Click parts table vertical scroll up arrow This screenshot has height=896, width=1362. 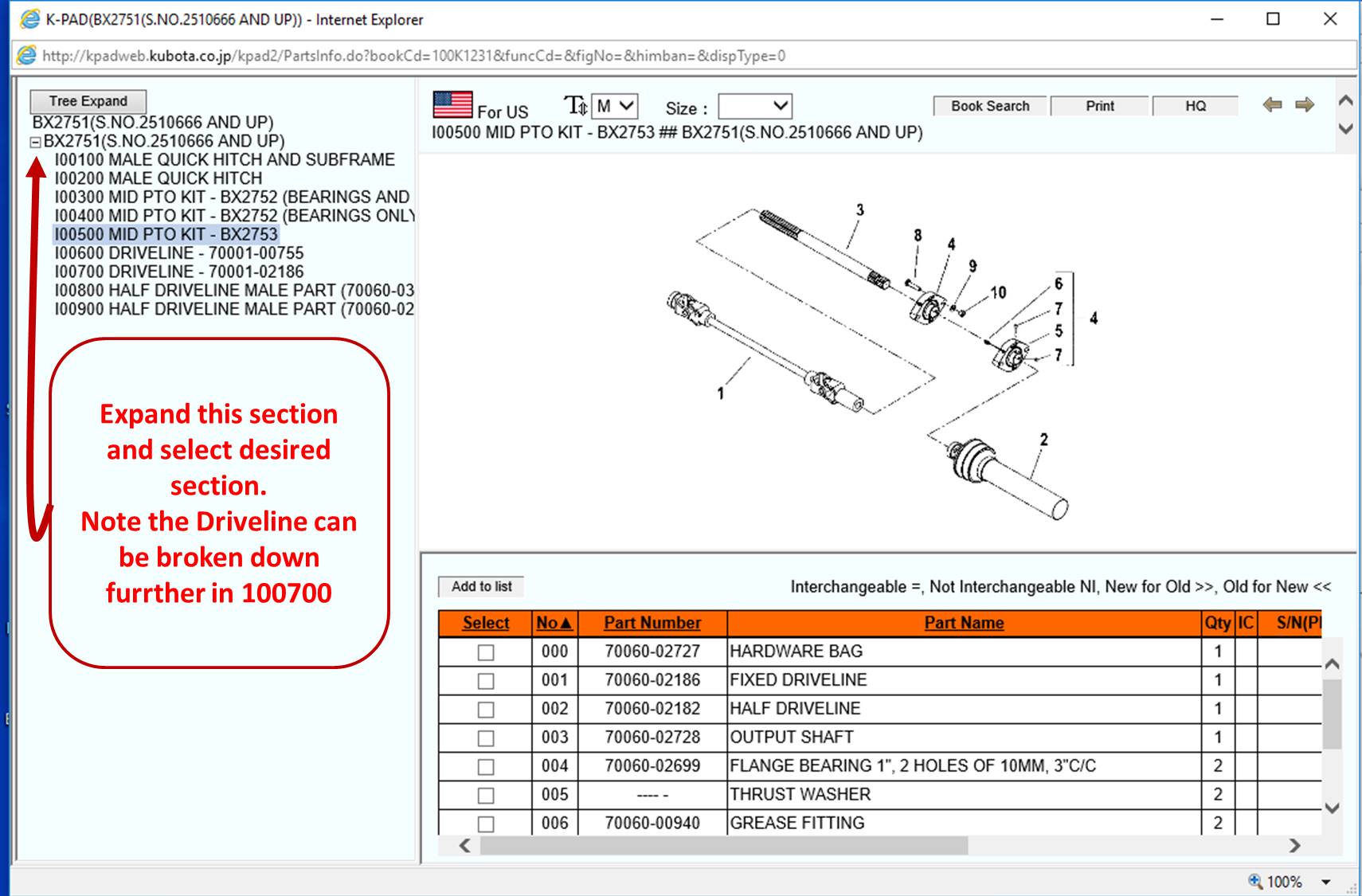(x=1332, y=663)
